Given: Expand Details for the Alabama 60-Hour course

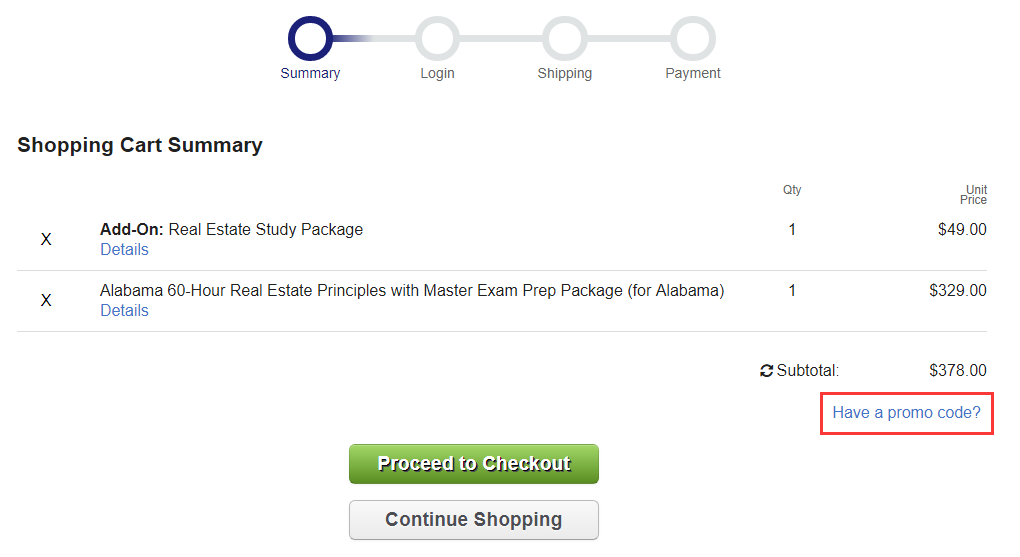Looking at the screenshot, I should pos(124,311).
